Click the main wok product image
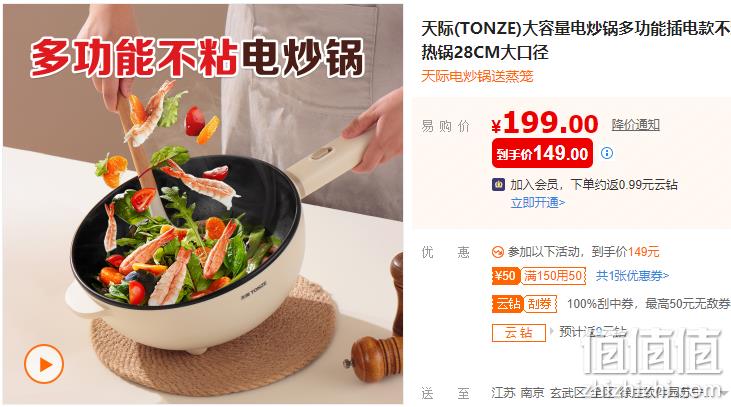Viewport: 731px width, 407px height. click(x=203, y=204)
